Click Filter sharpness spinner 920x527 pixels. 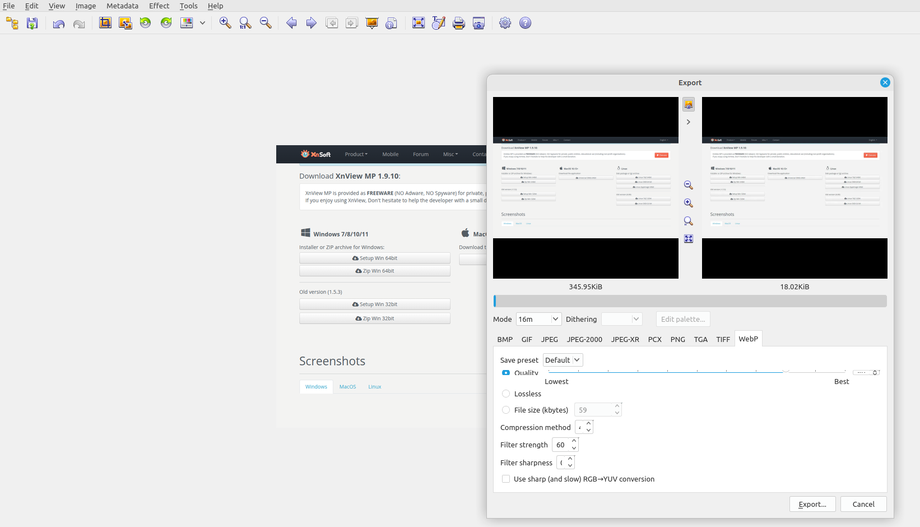[x=566, y=462]
